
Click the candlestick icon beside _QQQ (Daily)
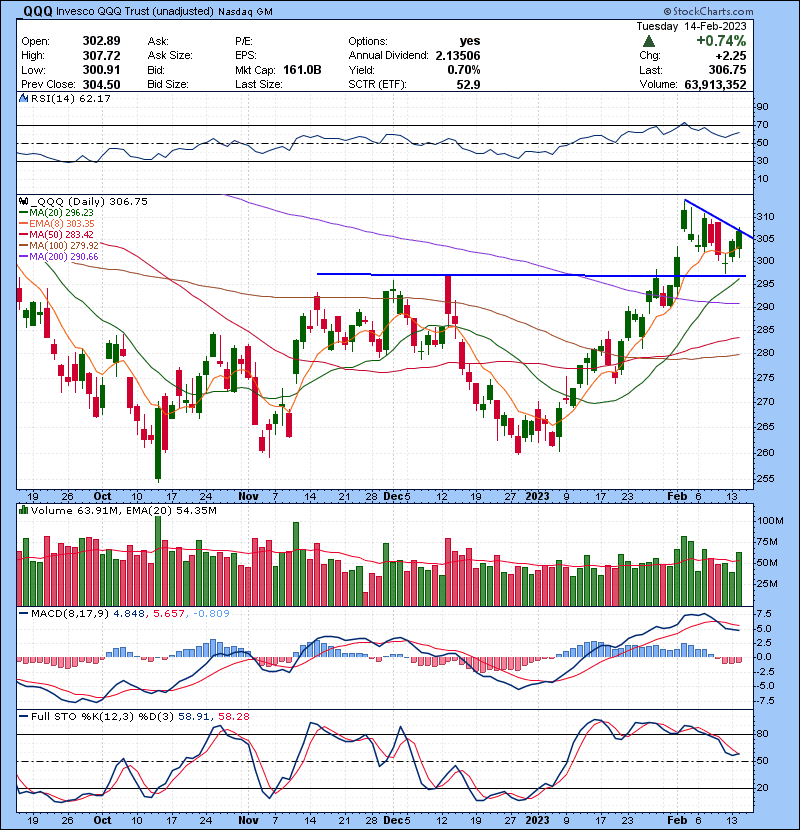[x=23, y=201]
